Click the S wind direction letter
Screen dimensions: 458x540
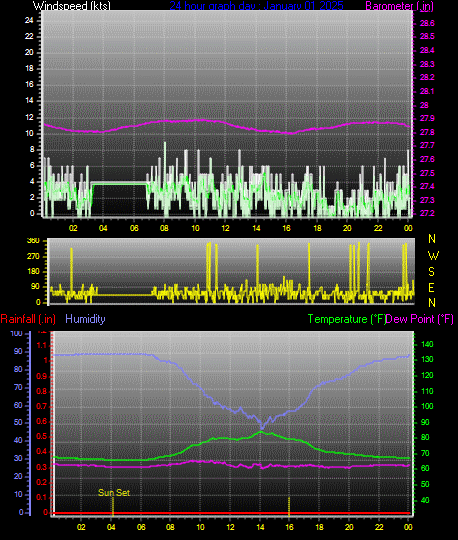[x=431, y=272]
